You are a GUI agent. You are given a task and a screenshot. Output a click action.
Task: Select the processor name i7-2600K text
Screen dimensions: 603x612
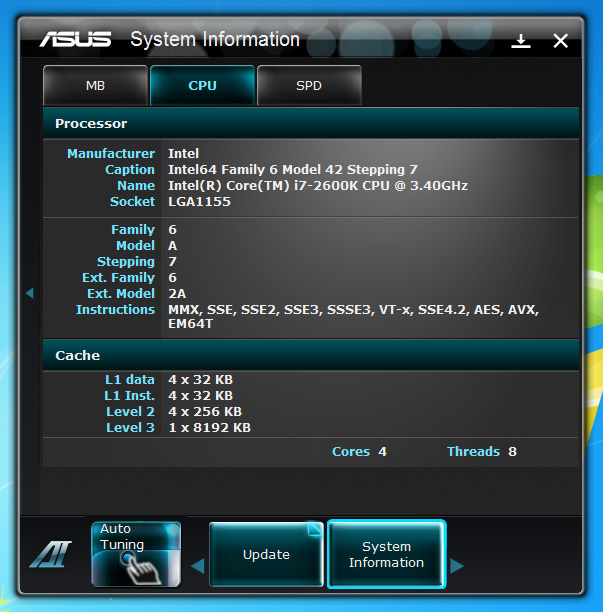click(318, 186)
